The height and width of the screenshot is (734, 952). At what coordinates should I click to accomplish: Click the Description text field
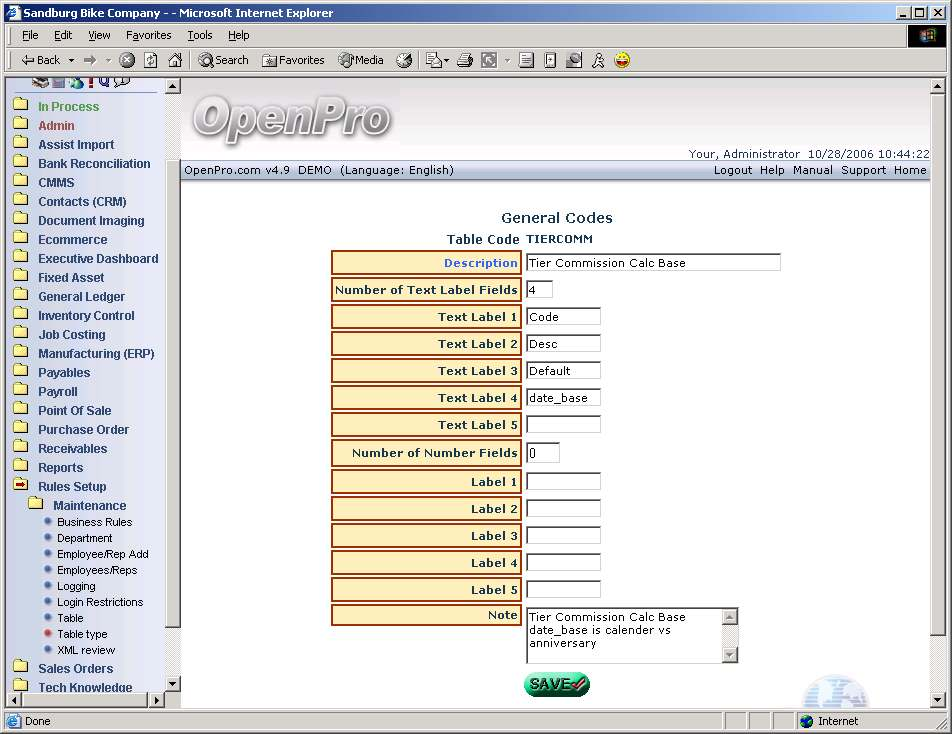[x=652, y=263]
